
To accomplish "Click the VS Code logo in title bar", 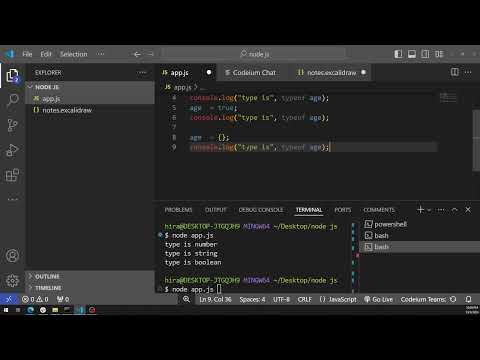I will (x=9, y=54).
